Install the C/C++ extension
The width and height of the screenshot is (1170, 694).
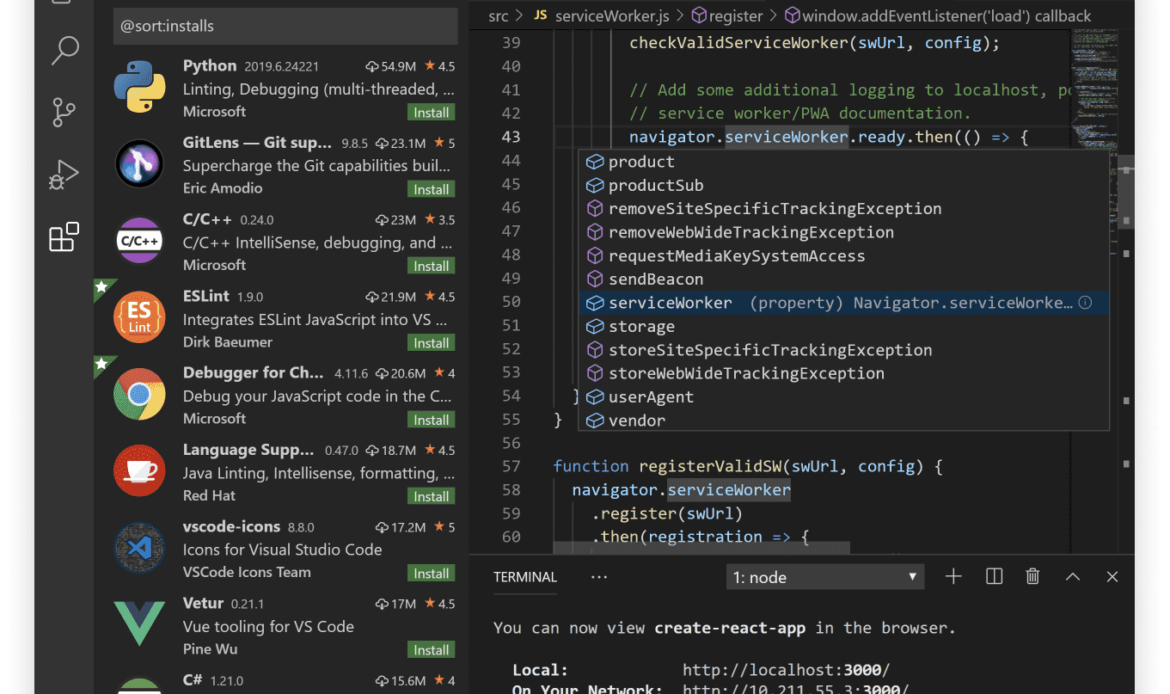pos(431,266)
